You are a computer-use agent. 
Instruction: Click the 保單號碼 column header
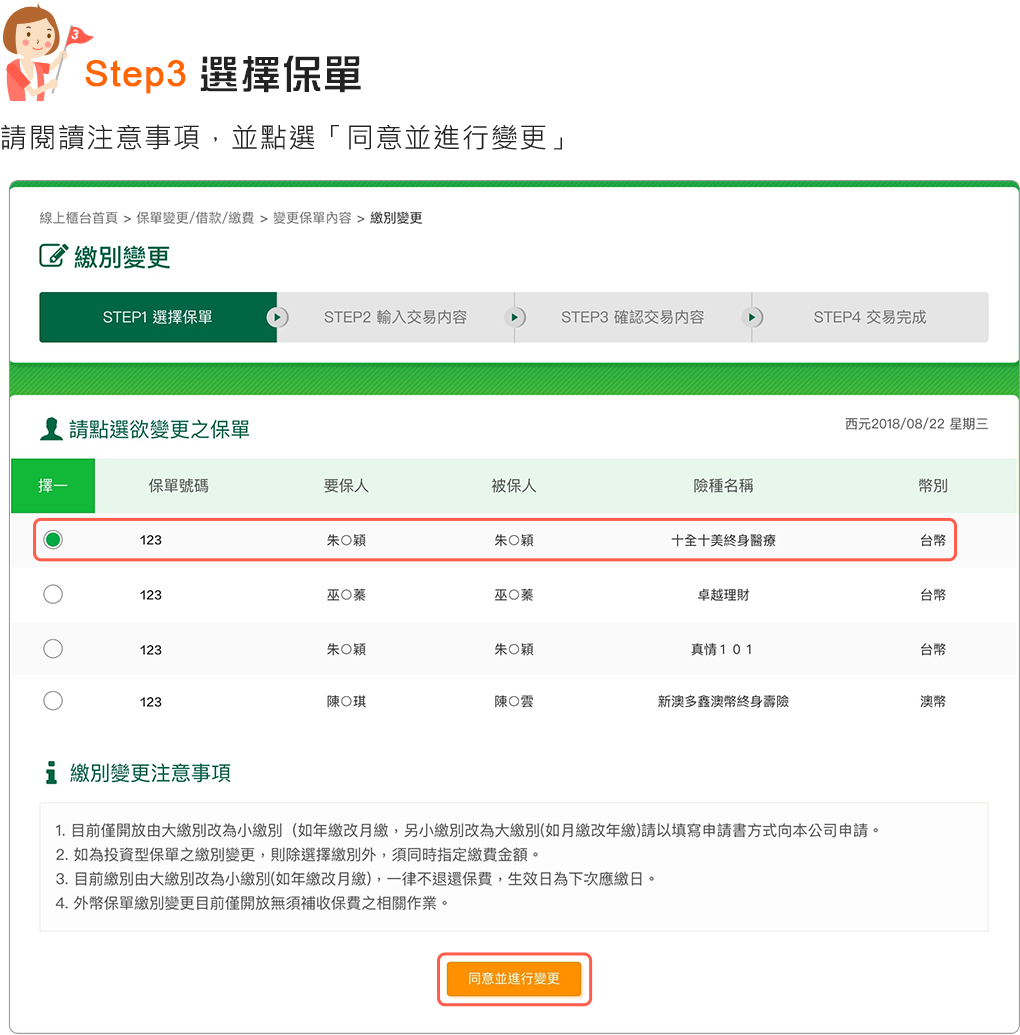tap(178, 486)
